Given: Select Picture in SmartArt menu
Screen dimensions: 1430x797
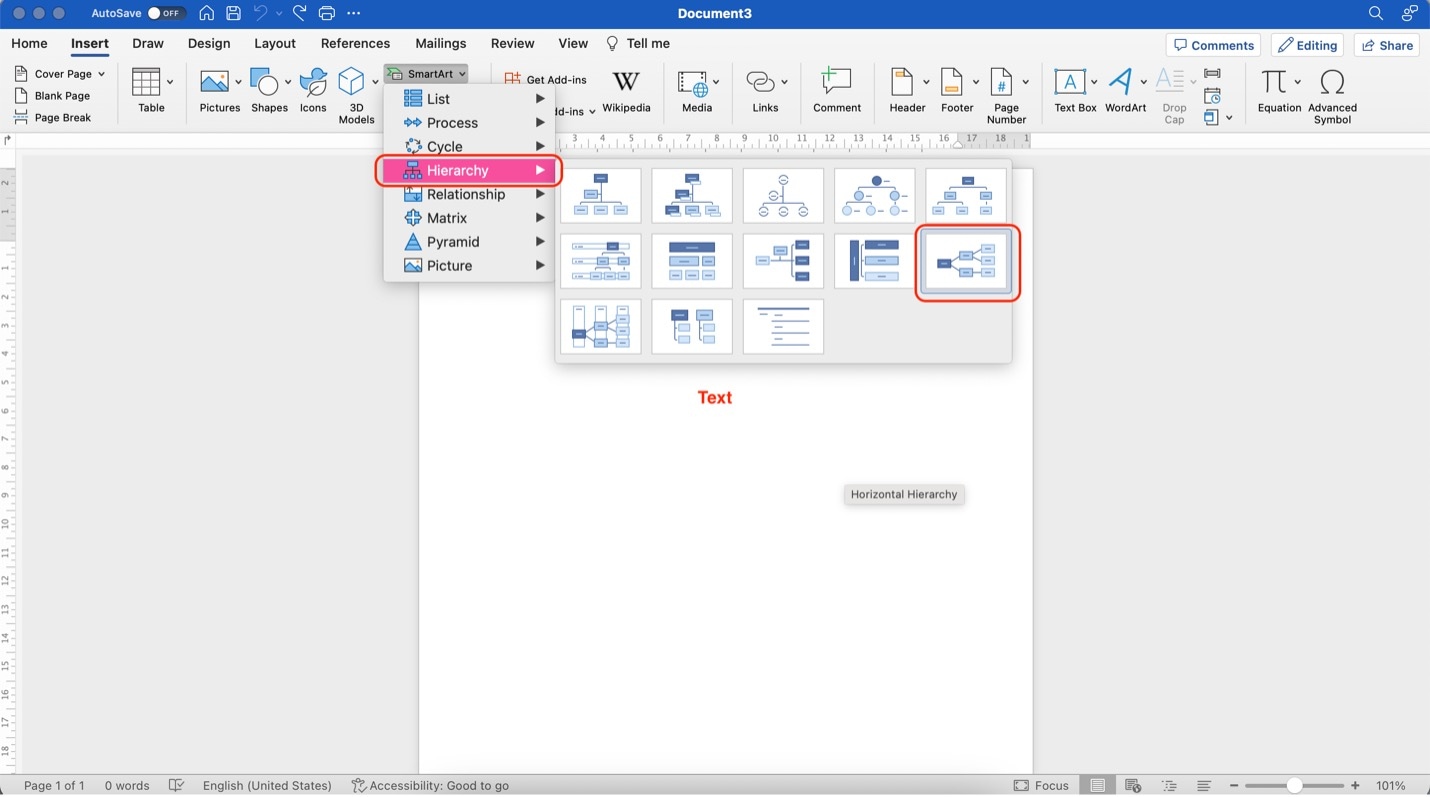Looking at the screenshot, I should (469, 266).
